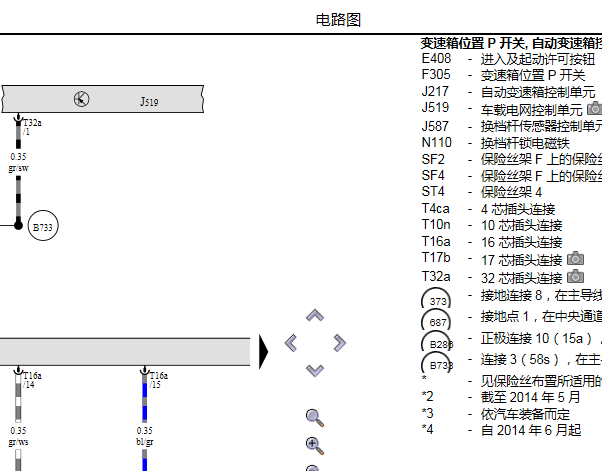
Task: Click wire label 0.35 gr/ws
Action: point(18,436)
